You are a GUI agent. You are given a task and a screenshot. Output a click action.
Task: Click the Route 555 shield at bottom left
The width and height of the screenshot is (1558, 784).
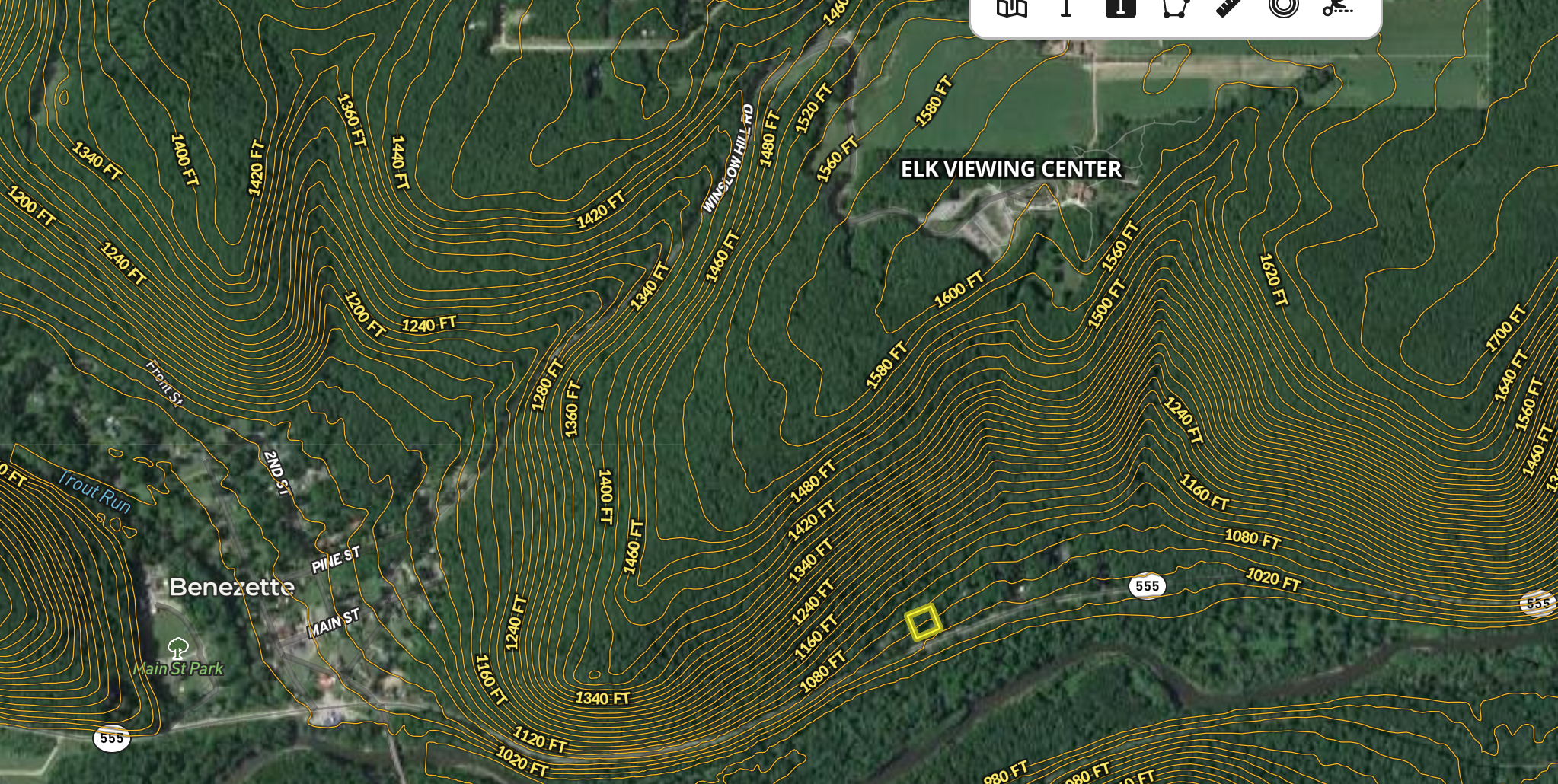(111, 738)
